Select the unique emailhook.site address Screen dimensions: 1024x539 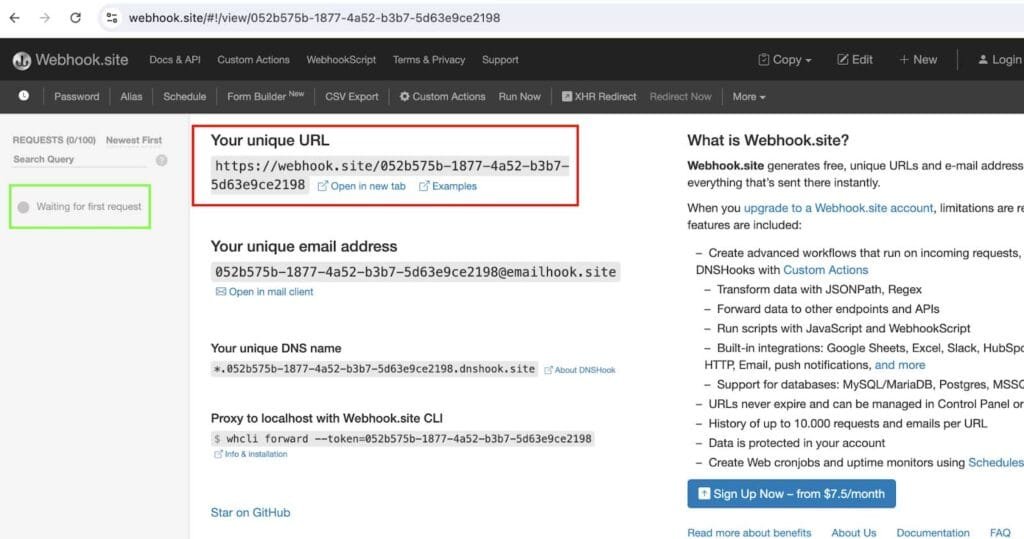click(415, 272)
